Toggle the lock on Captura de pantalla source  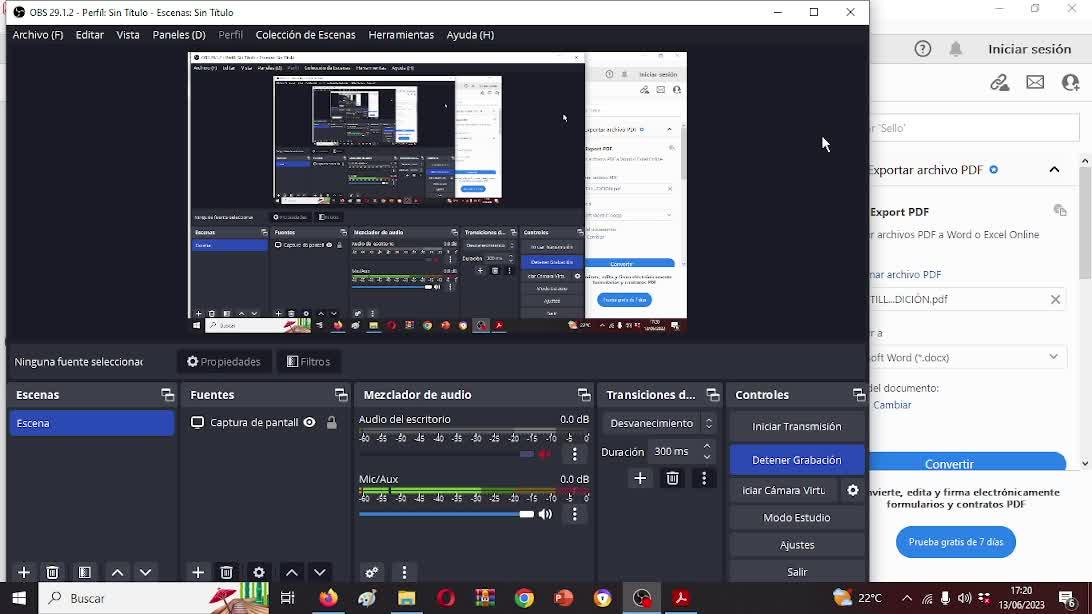(x=332, y=423)
